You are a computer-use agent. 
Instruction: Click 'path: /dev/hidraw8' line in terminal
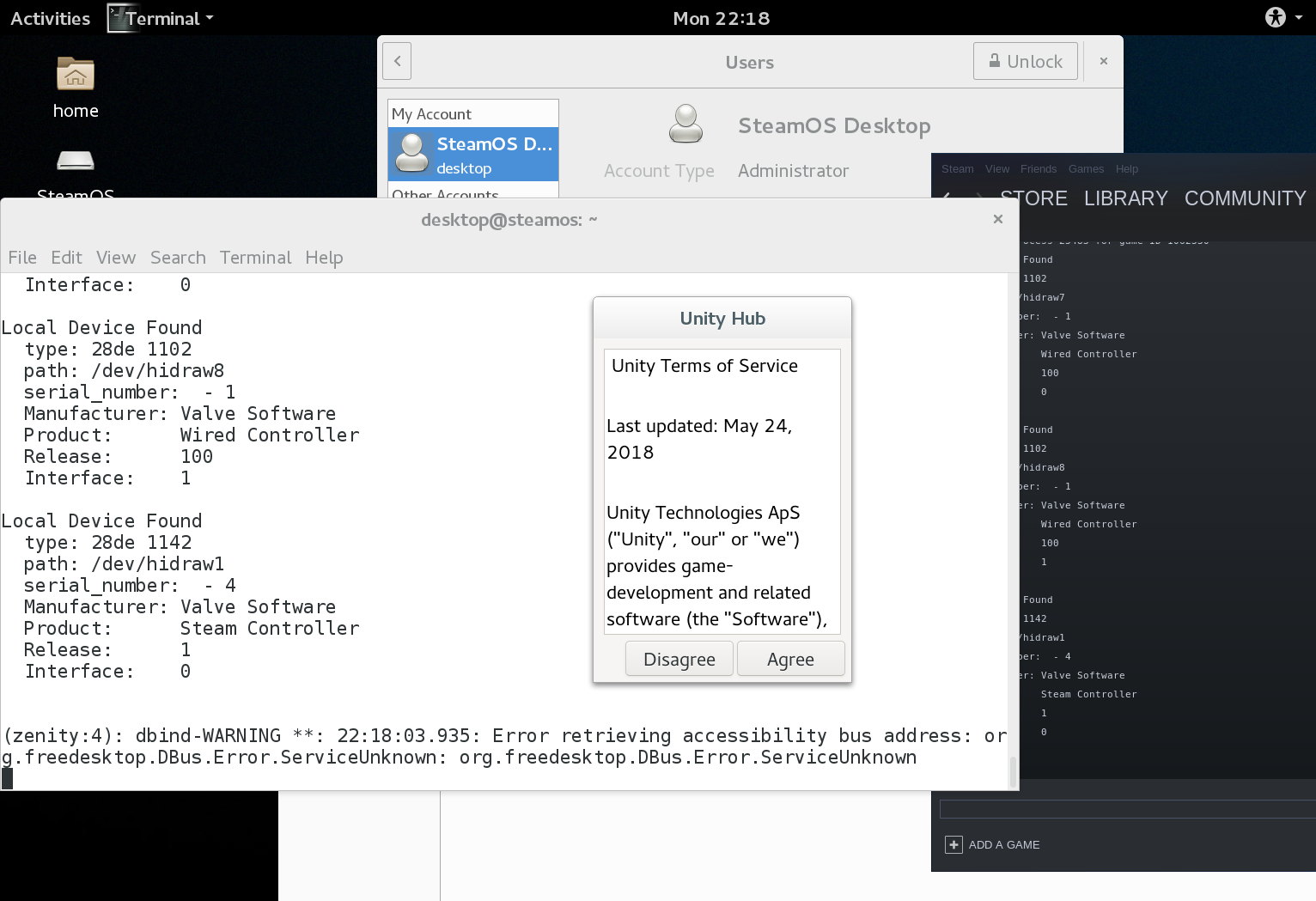coord(125,371)
